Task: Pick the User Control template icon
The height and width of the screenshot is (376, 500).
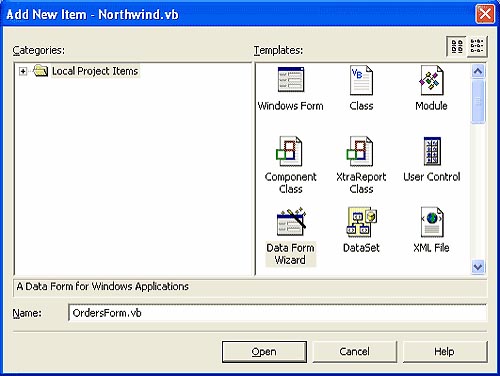Action: pos(432,151)
